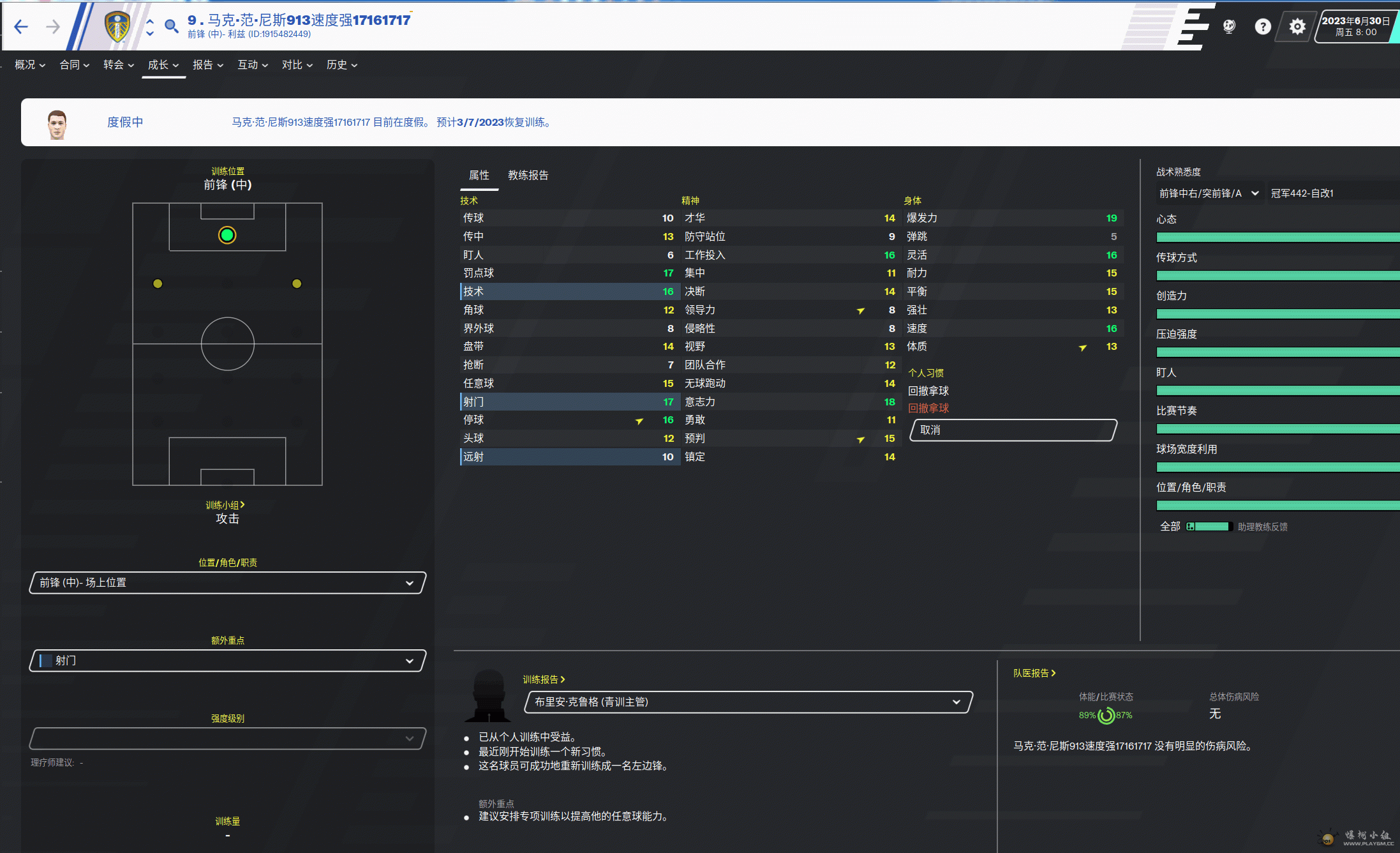Select the central striker position dot
Image resolution: width=1400 pixels, height=853 pixels.
(227, 235)
